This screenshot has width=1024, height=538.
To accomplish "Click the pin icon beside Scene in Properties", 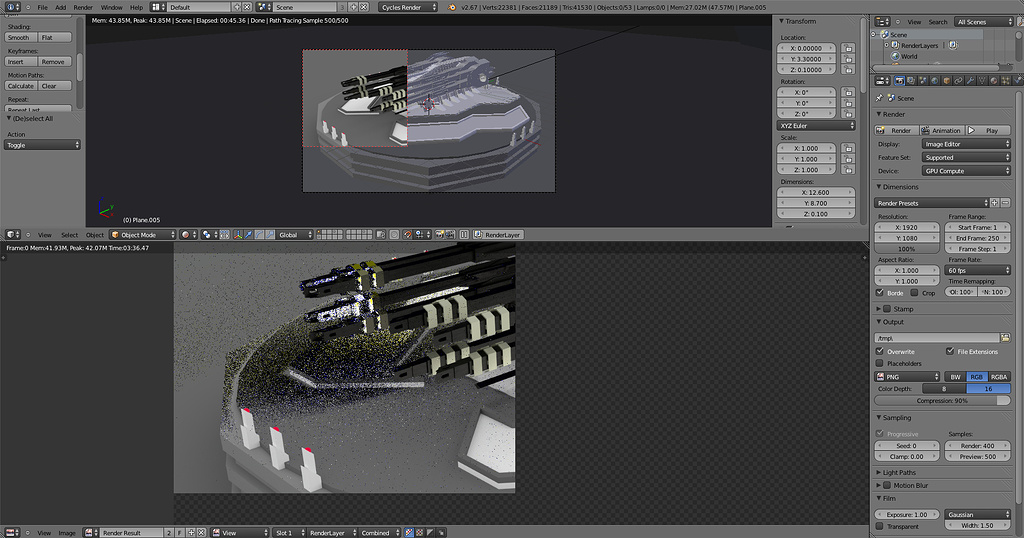I will (879, 98).
